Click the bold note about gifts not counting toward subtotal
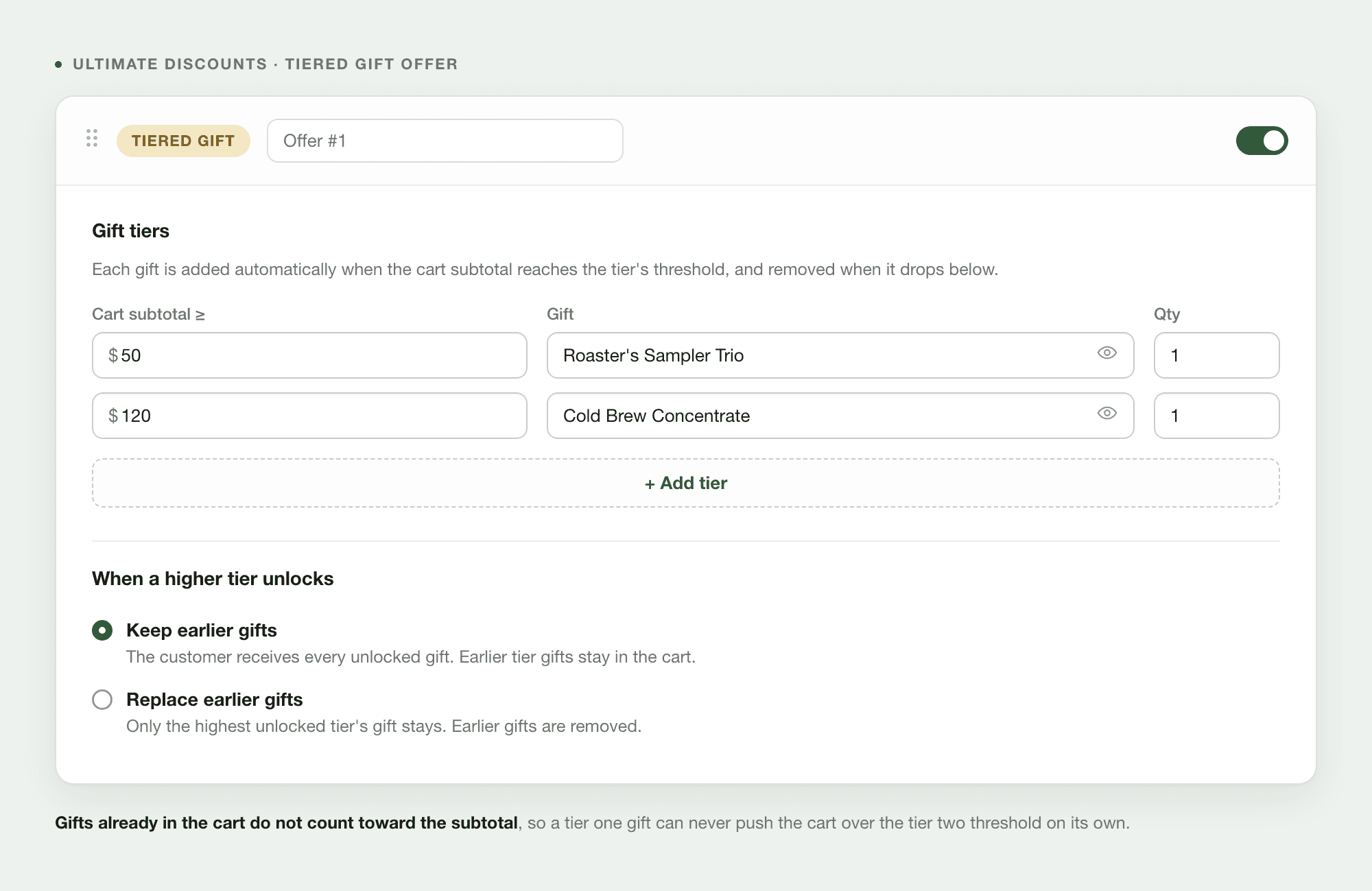 pyautogui.click(x=286, y=823)
